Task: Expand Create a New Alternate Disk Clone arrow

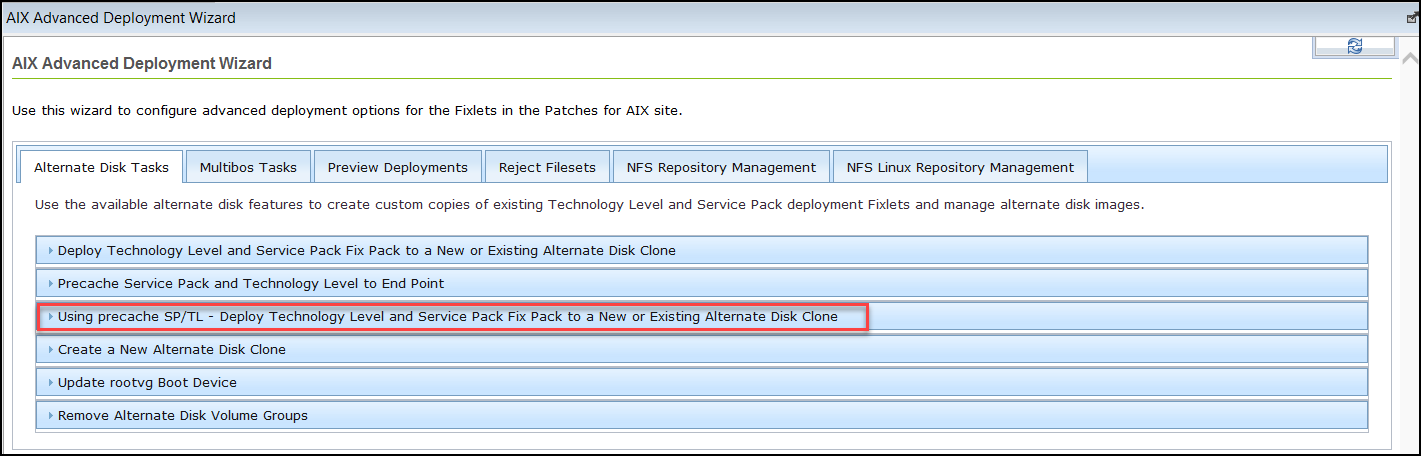Action: tap(51, 349)
